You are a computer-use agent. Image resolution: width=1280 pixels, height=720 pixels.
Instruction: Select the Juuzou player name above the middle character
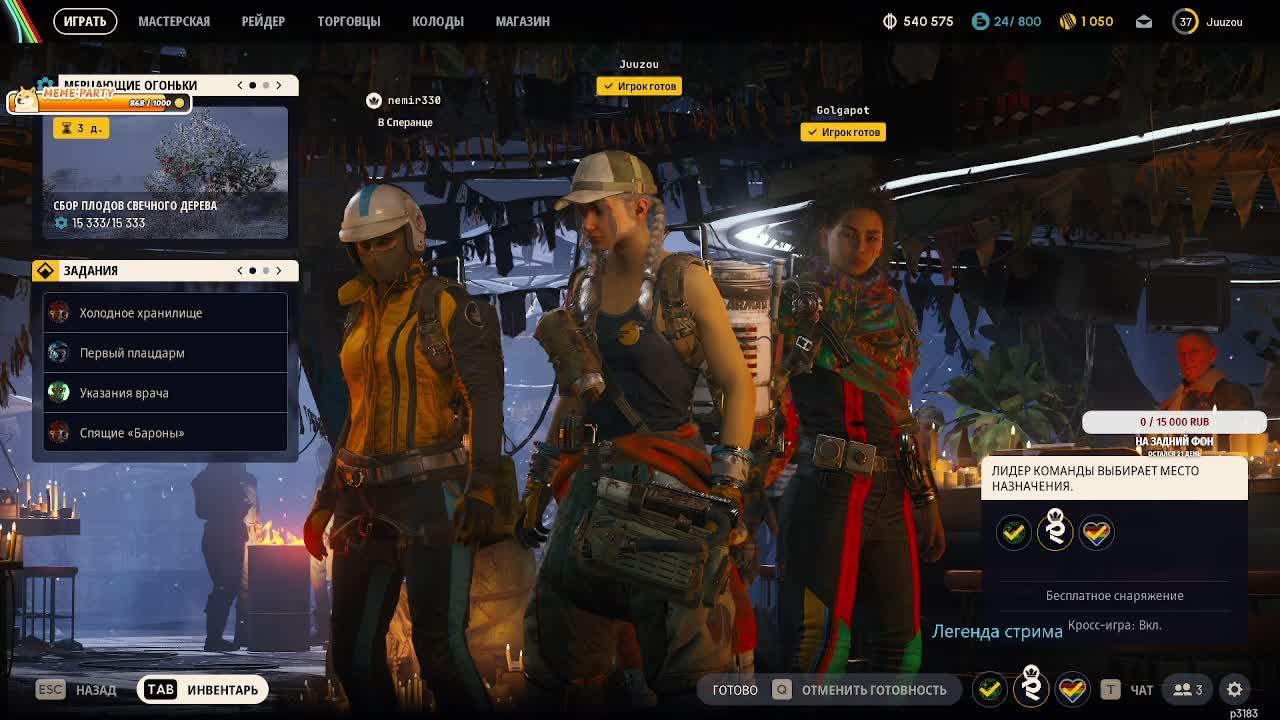[639, 64]
